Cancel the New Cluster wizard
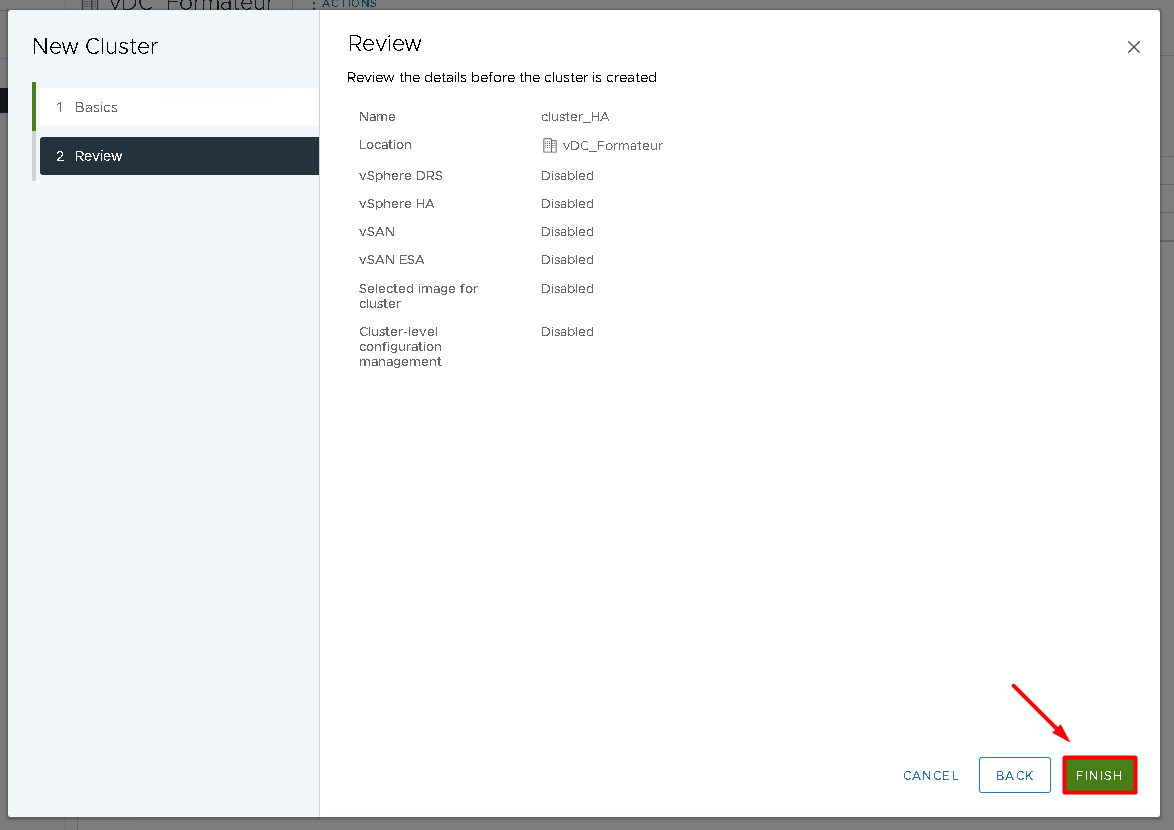Screen dimensions: 1174x830 (x=930, y=775)
